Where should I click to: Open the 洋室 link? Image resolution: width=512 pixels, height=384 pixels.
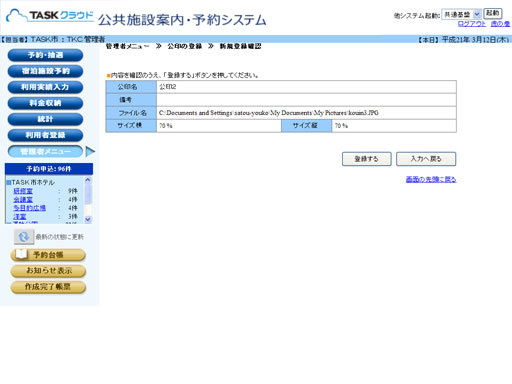click(x=20, y=216)
